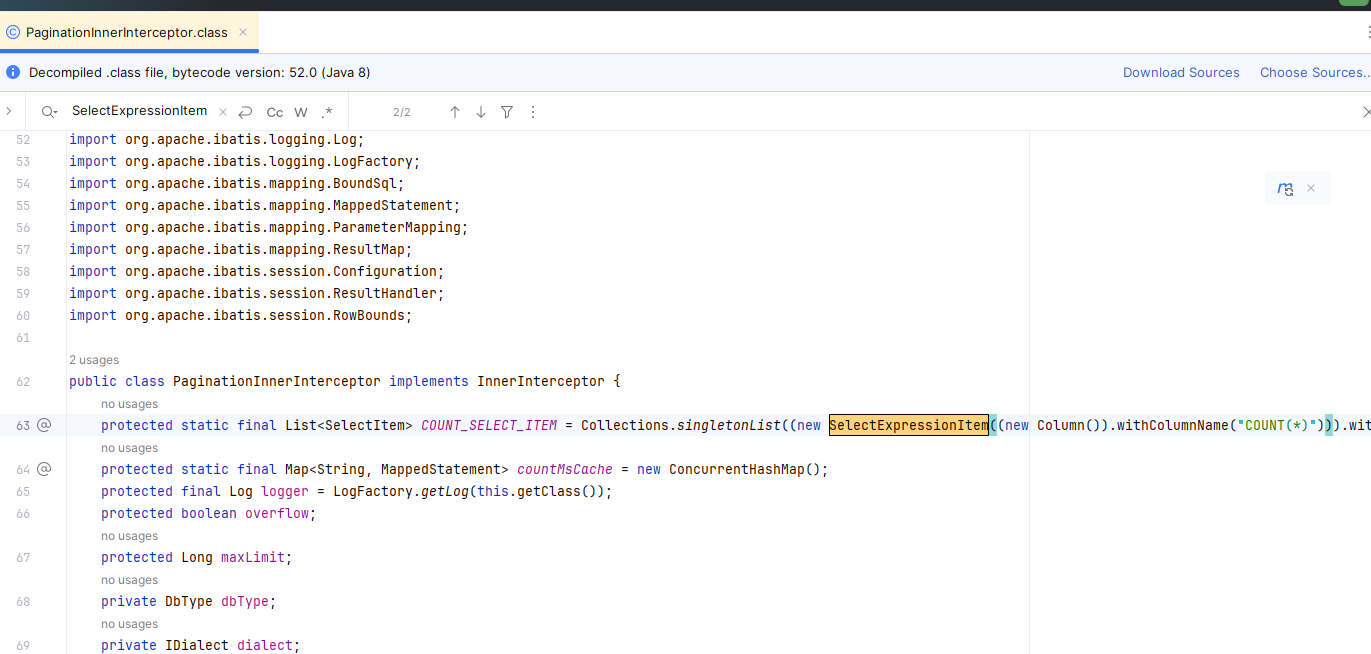The image size is (1371, 654).
Task: Load Maven changes floating icon
Action: pyautogui.click(x=1286, y=188)
